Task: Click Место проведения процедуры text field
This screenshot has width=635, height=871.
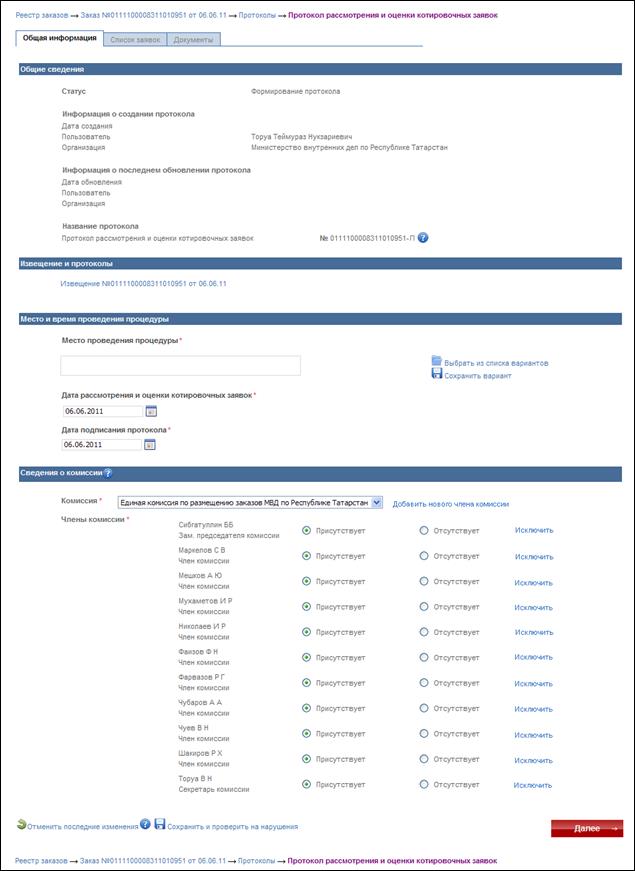Action: 181,366
